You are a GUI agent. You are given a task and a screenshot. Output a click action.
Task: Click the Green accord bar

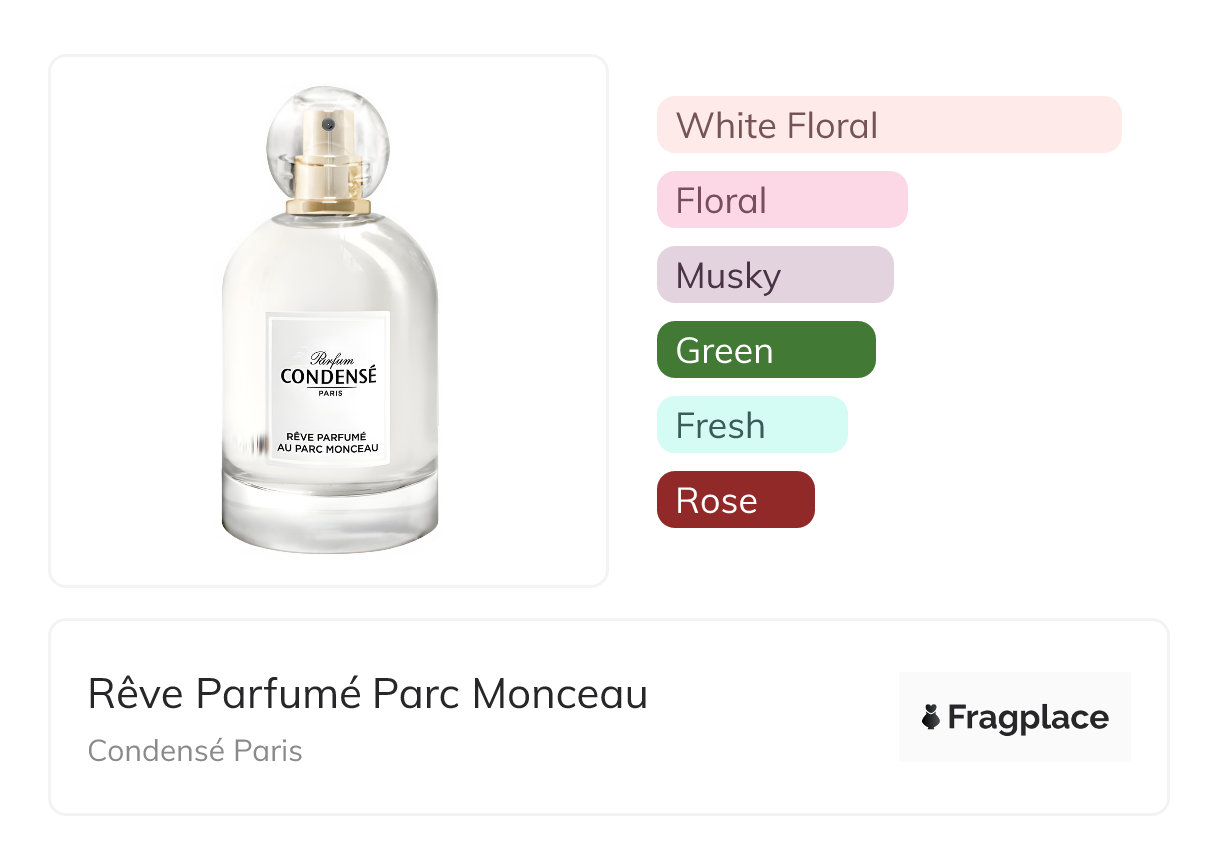click(x=765, y=350)
